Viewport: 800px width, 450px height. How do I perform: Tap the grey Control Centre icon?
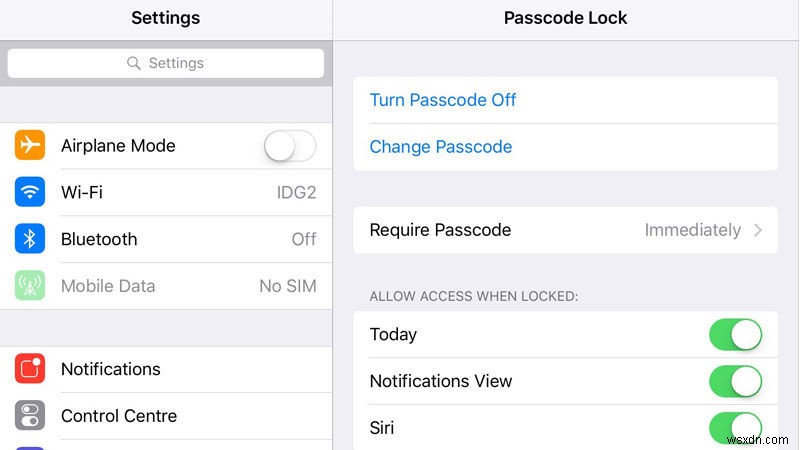[30, 416]
